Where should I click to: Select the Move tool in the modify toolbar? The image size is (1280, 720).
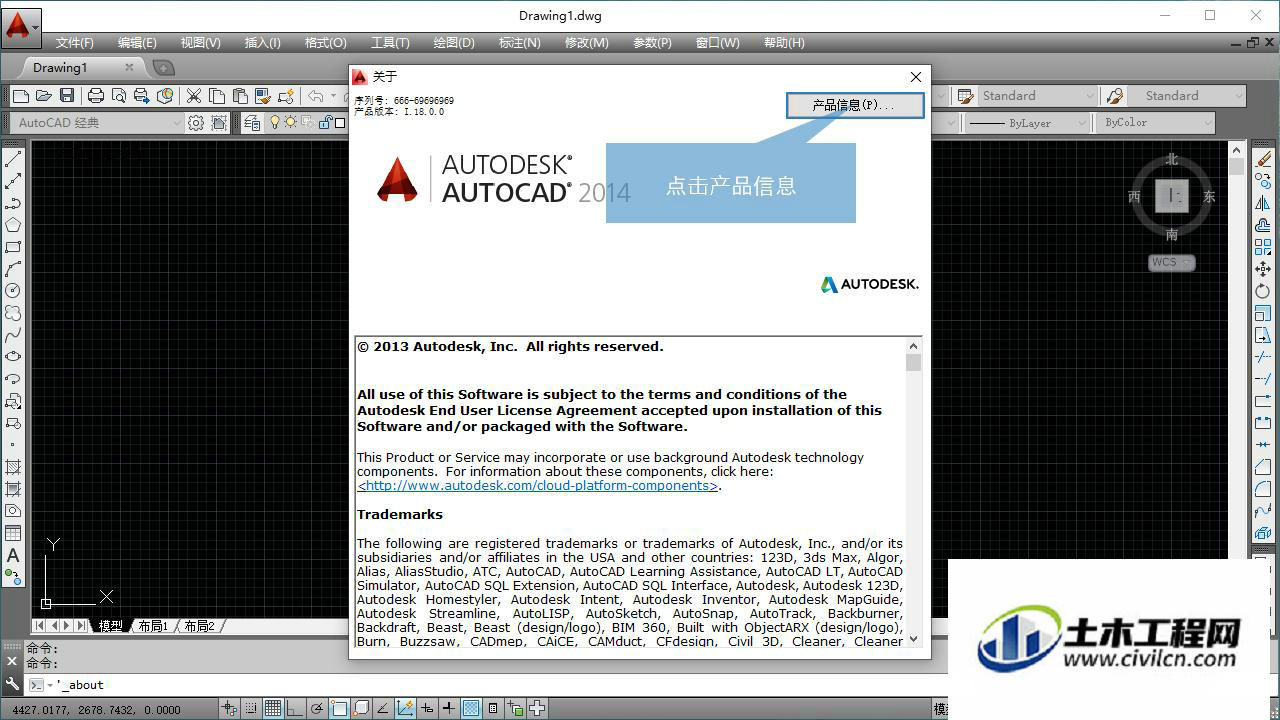[x=1263, y=269]
